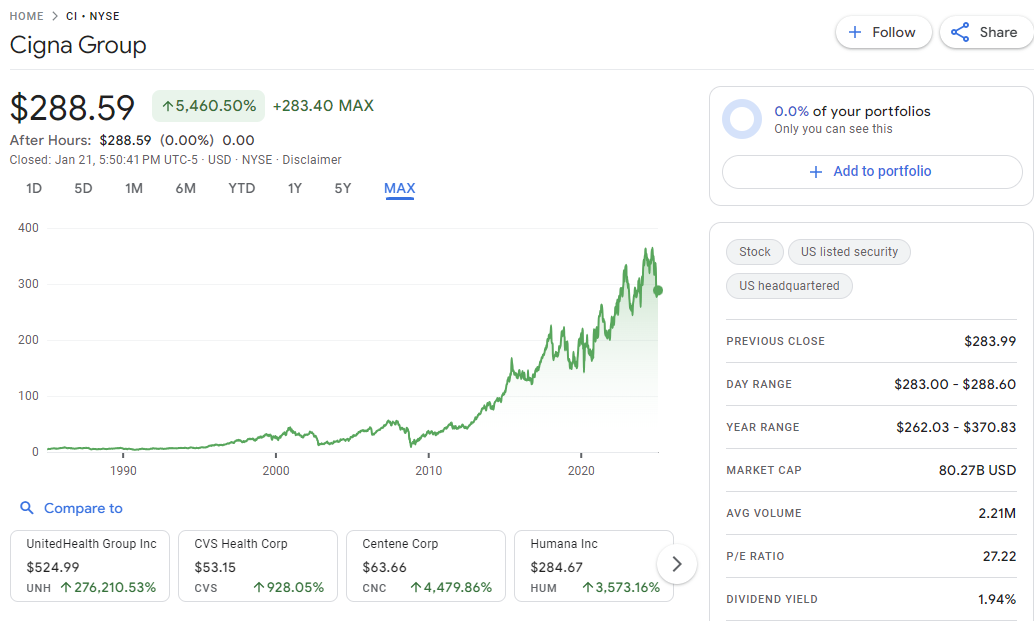Click the Cigna Group page title

click(78, 45)
